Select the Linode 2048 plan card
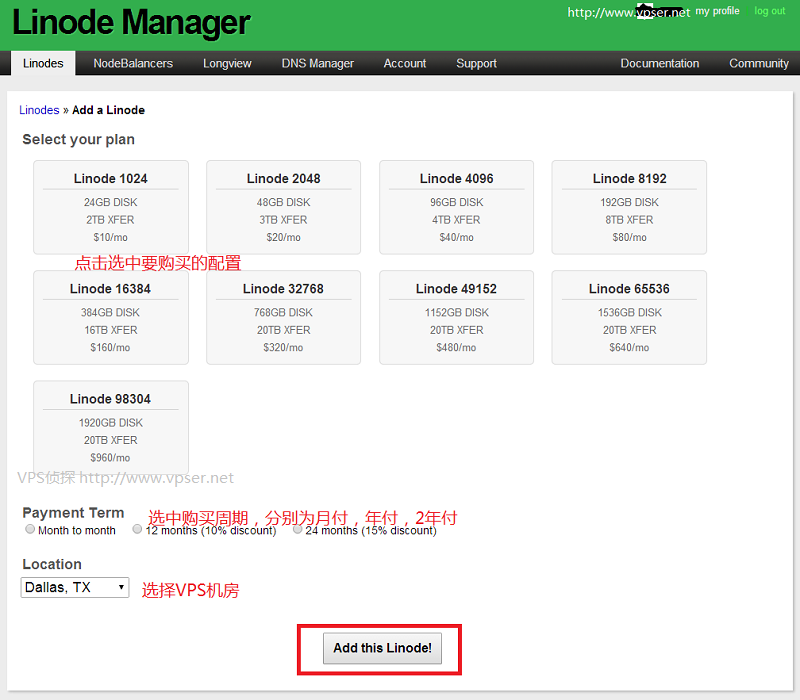This screenshot has height=700, width=800. 283,207
